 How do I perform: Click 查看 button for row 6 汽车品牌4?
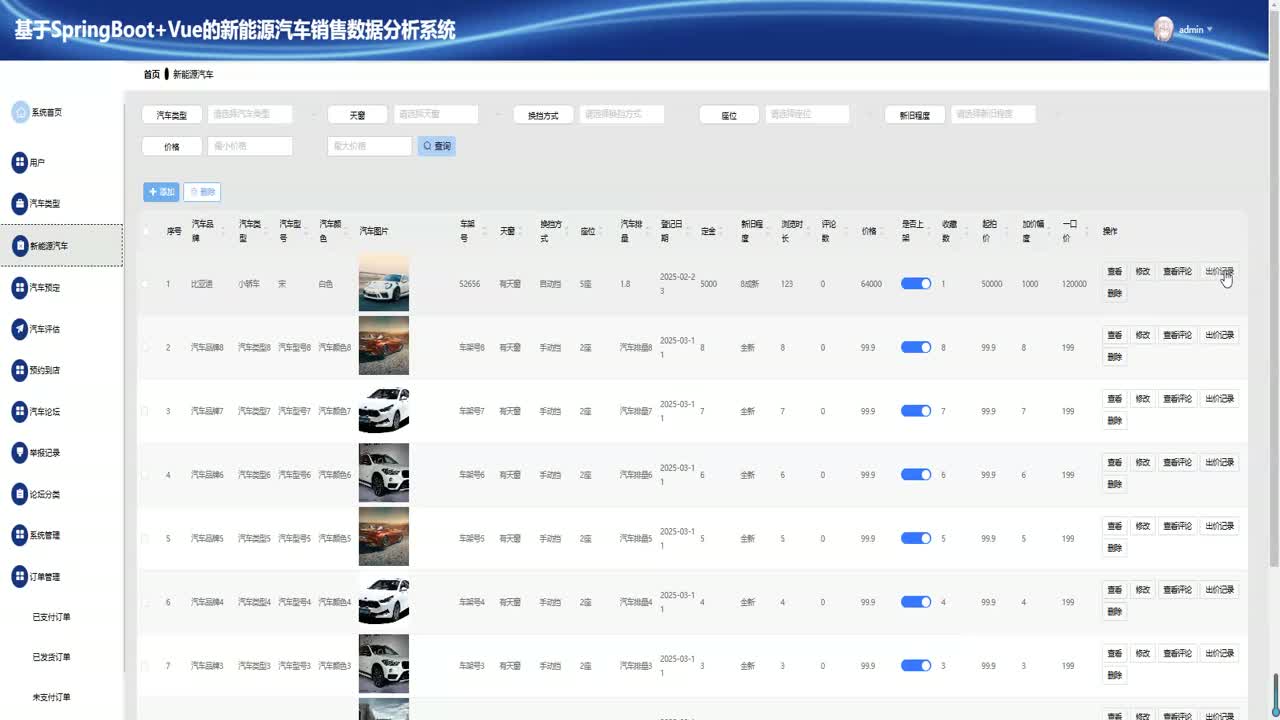point(1114,590)
